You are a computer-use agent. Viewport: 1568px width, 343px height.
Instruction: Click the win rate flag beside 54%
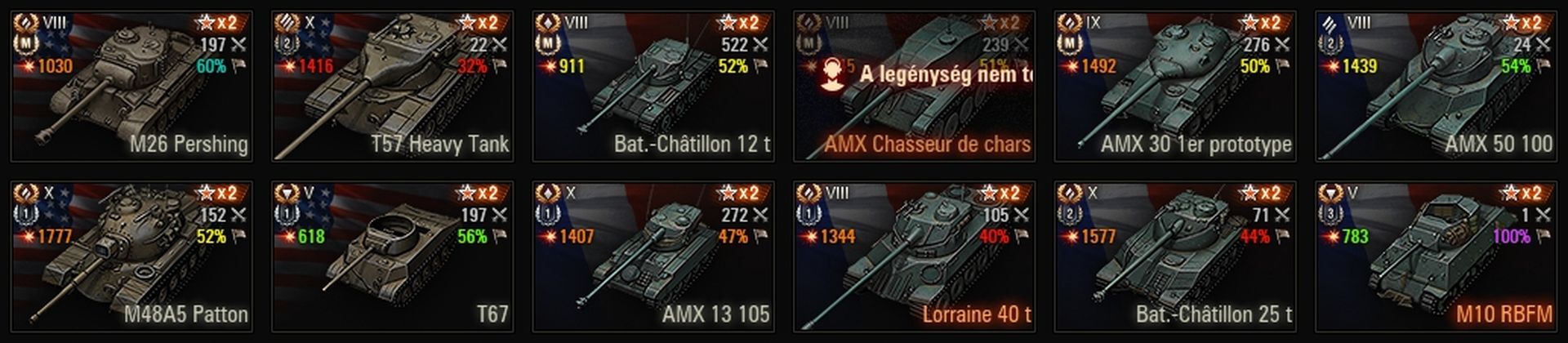1543,66
